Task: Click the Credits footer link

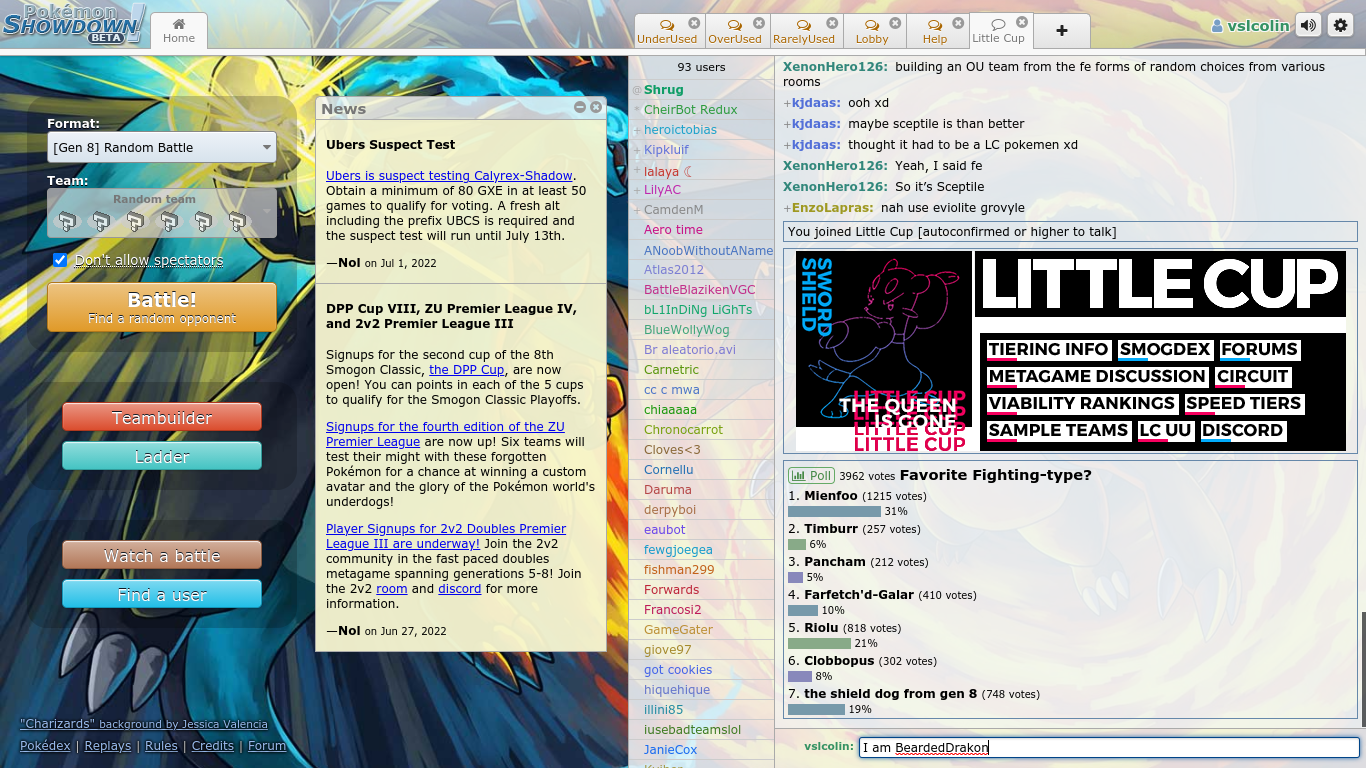Action: 212,746
